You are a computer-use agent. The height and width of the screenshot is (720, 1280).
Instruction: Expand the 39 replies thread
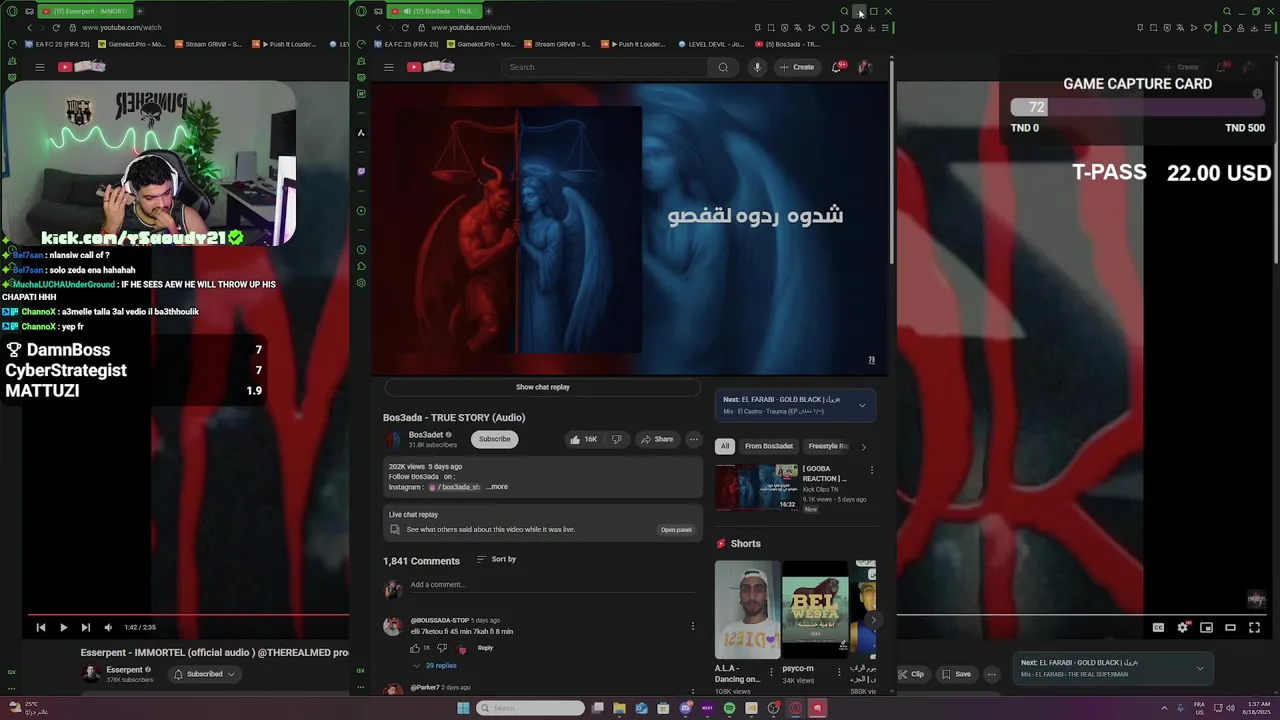coord(436,666)
